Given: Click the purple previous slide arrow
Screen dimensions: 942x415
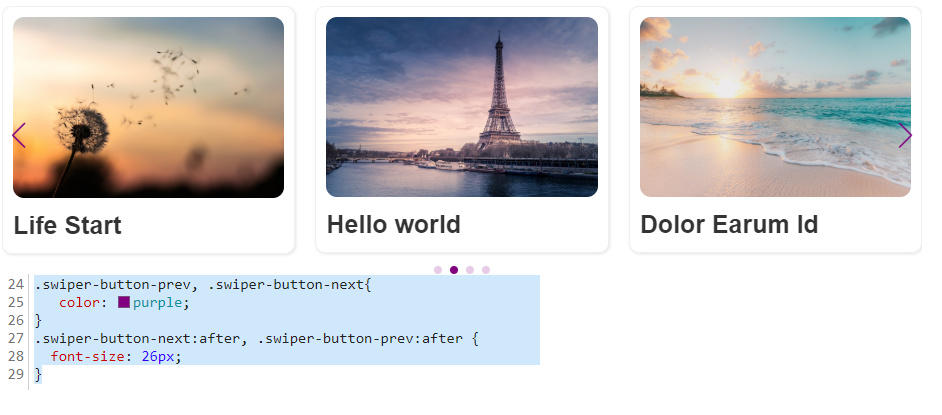Looking at the screenshot, I should [x=19, y=135].
